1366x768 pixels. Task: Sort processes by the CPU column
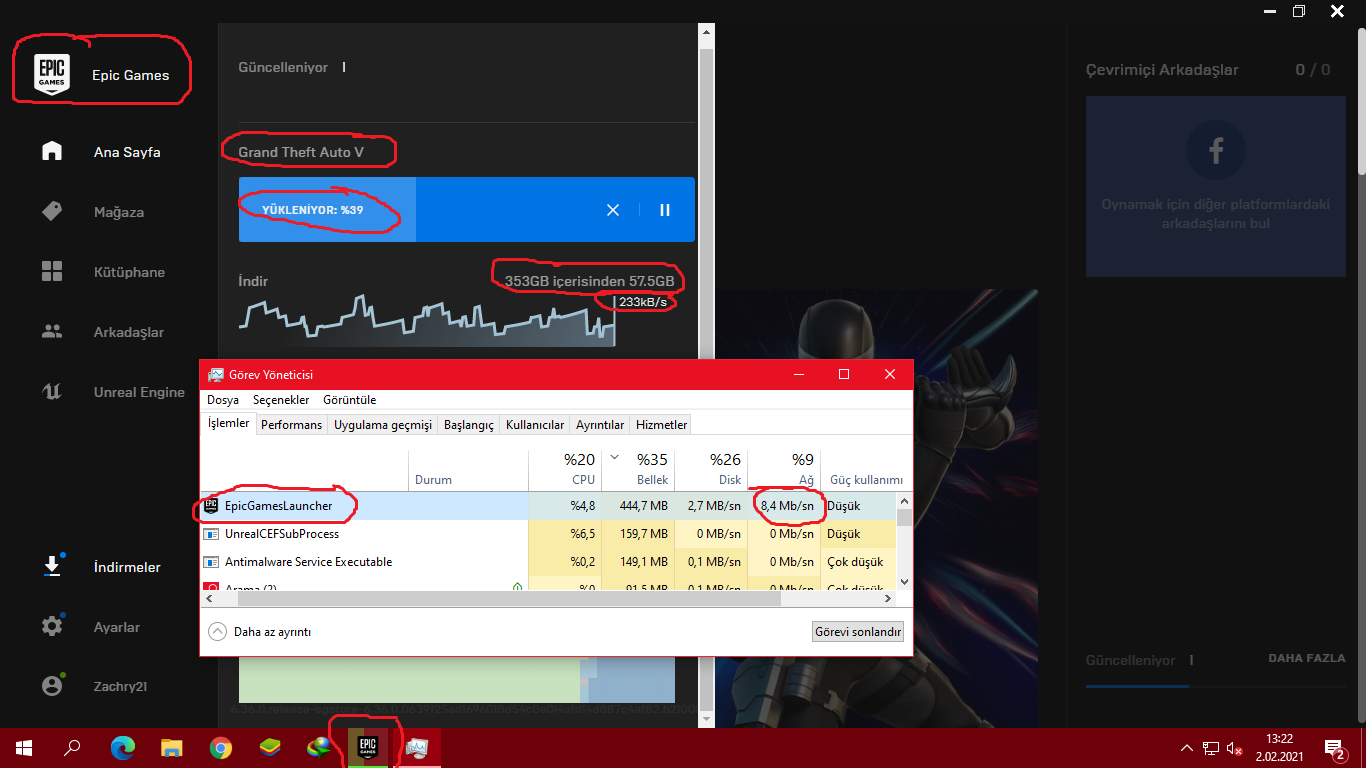pyautogui.click(x=565, y=469)
